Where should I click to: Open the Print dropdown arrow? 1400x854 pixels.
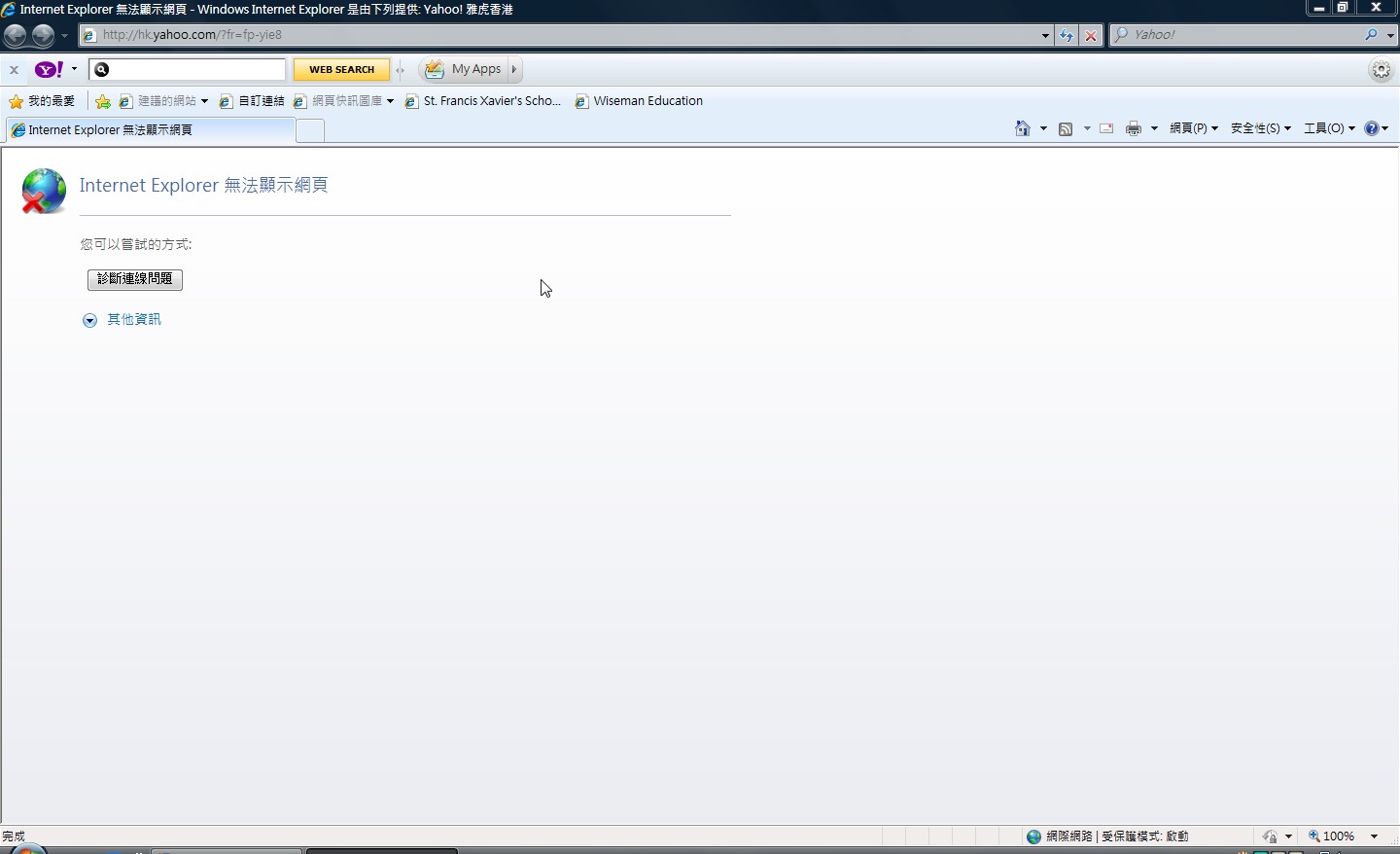[x=1154, y=128]
